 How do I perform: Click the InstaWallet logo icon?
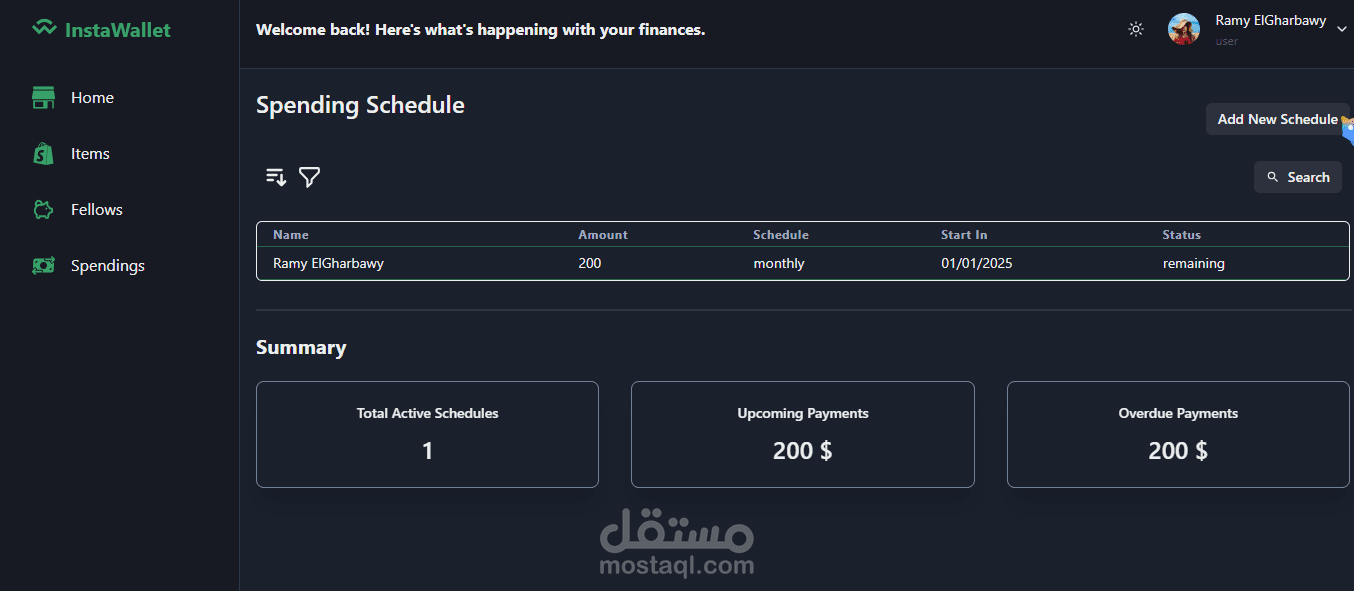coord(44,29)
